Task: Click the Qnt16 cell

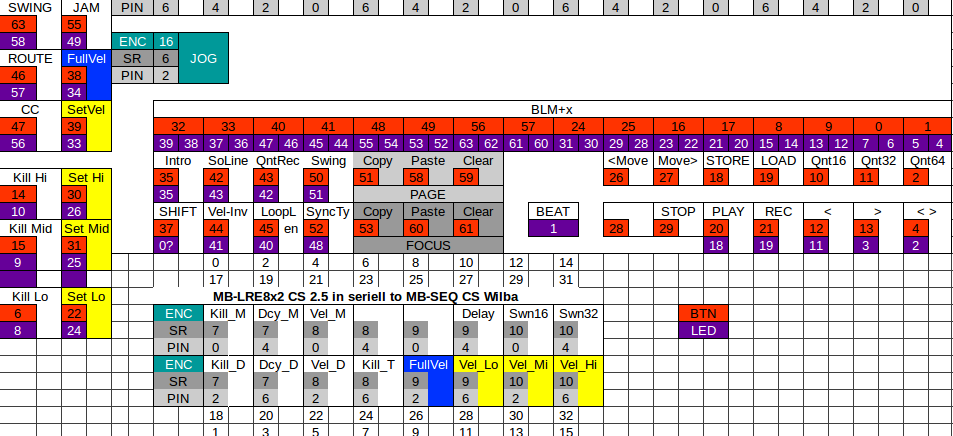Action: point(828,160)
